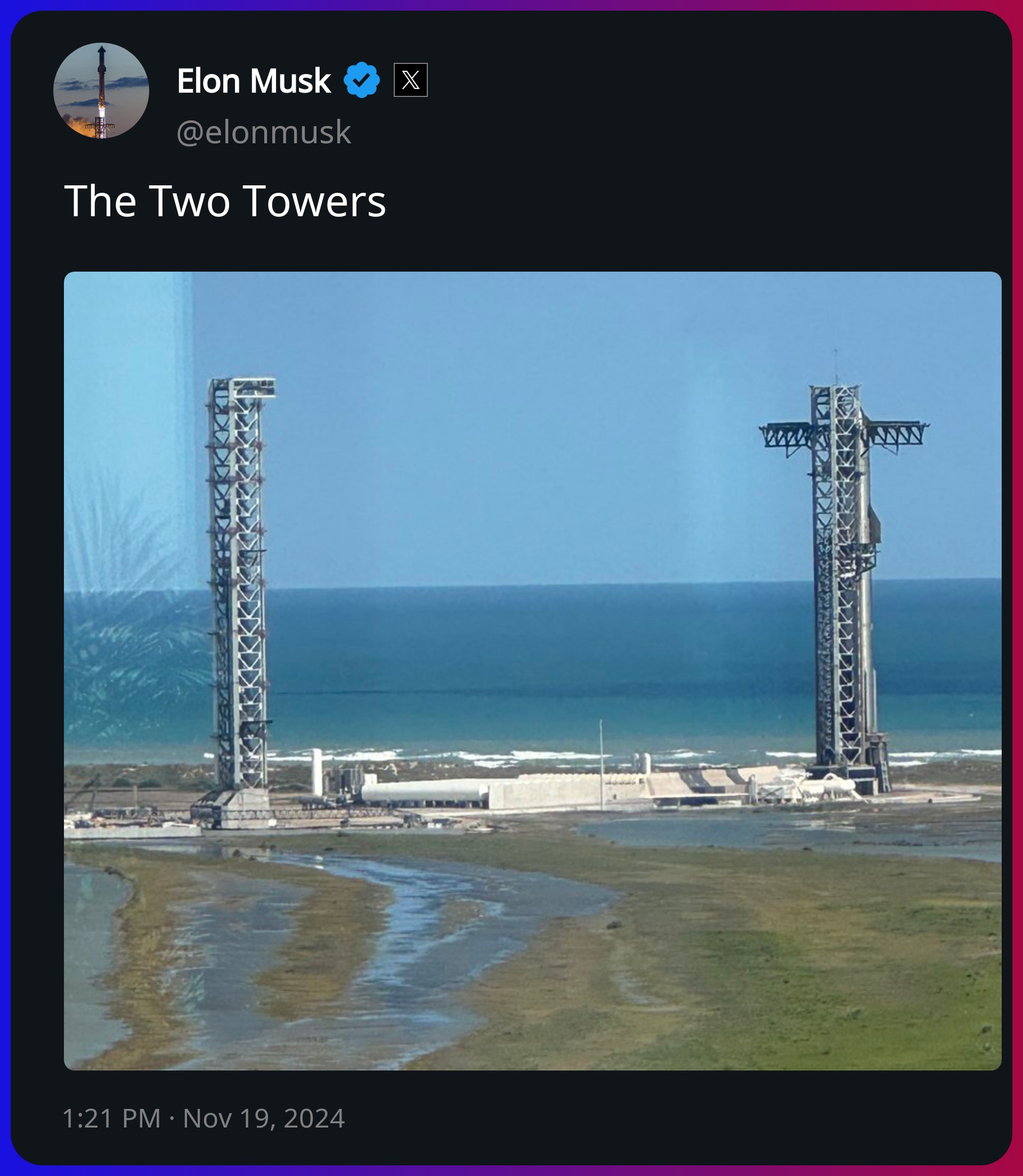Click the lightning rod atop right tower
1023x1176 pixels.
tap(837, 367)
